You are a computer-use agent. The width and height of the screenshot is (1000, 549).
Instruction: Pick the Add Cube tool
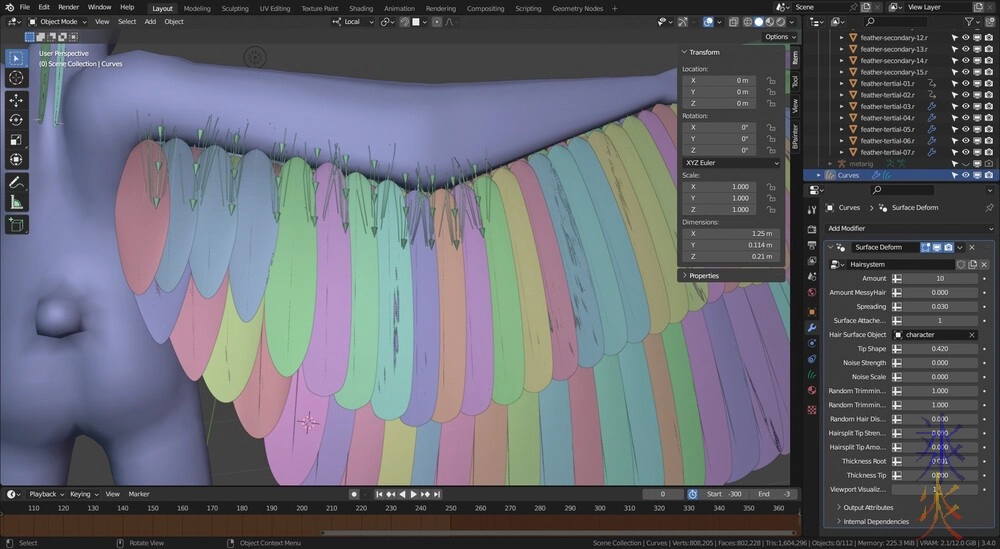pyautogui.click(x=17, y=225)
